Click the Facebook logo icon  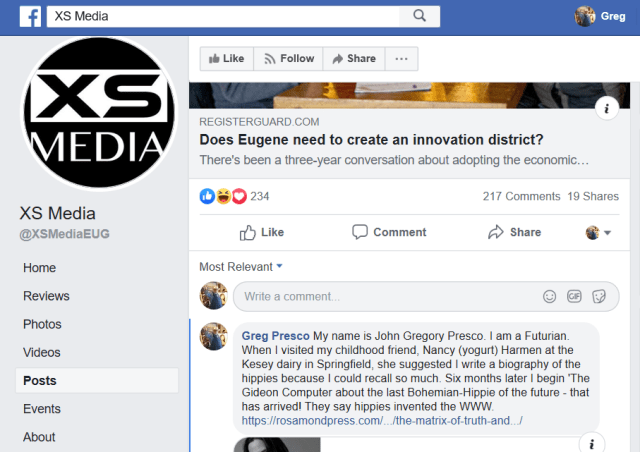(31, 17)
